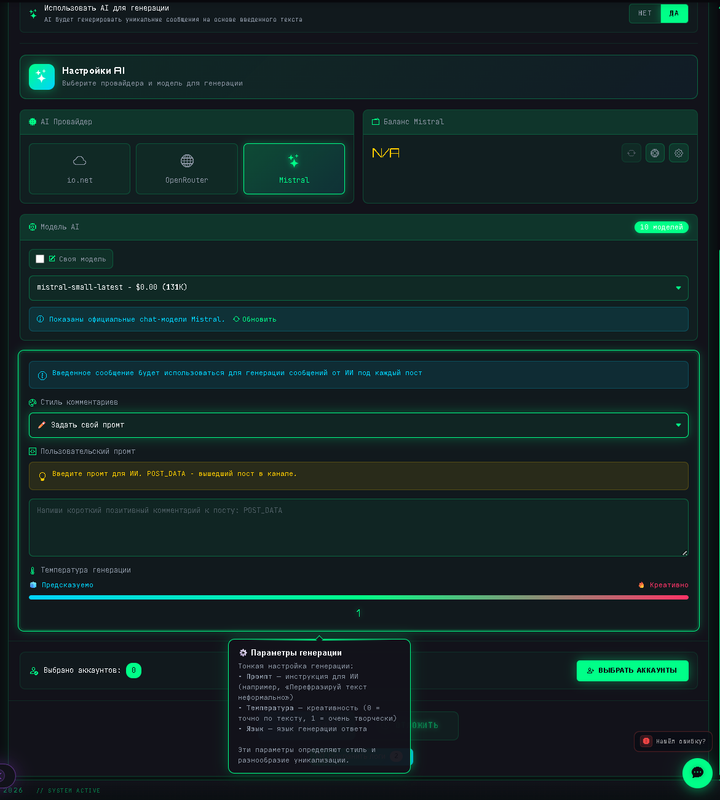Viewport: 720px width, 800px height.
Task: Select the Mistral provider card
Action: [294, 169]
